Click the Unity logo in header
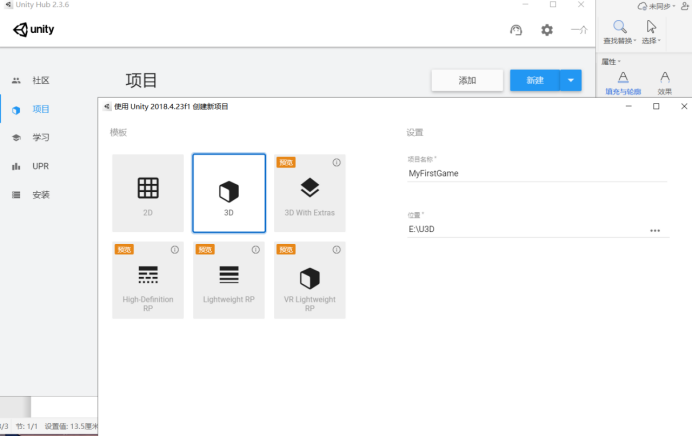 coord(34,30)
